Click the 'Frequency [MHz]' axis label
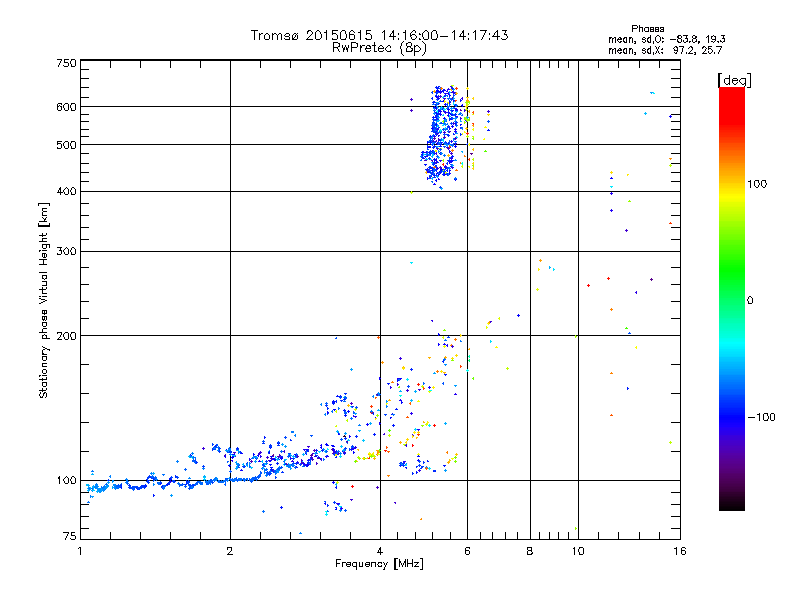Image resolution: width=800 pixels, height=600 pixels. [379, 564]
